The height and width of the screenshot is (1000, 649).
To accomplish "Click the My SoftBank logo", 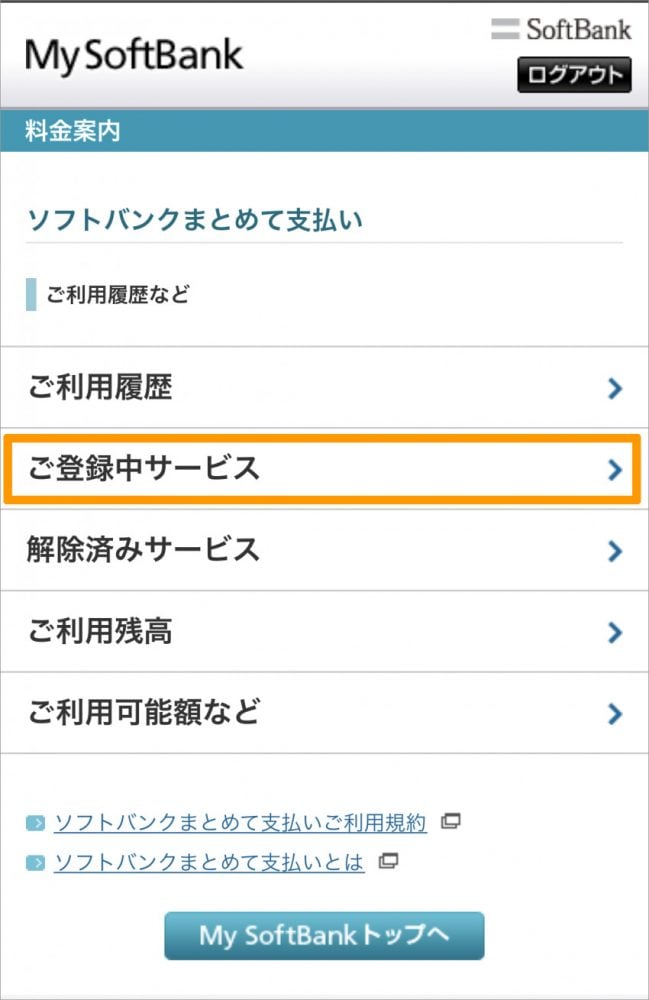I will pos(134,55).
